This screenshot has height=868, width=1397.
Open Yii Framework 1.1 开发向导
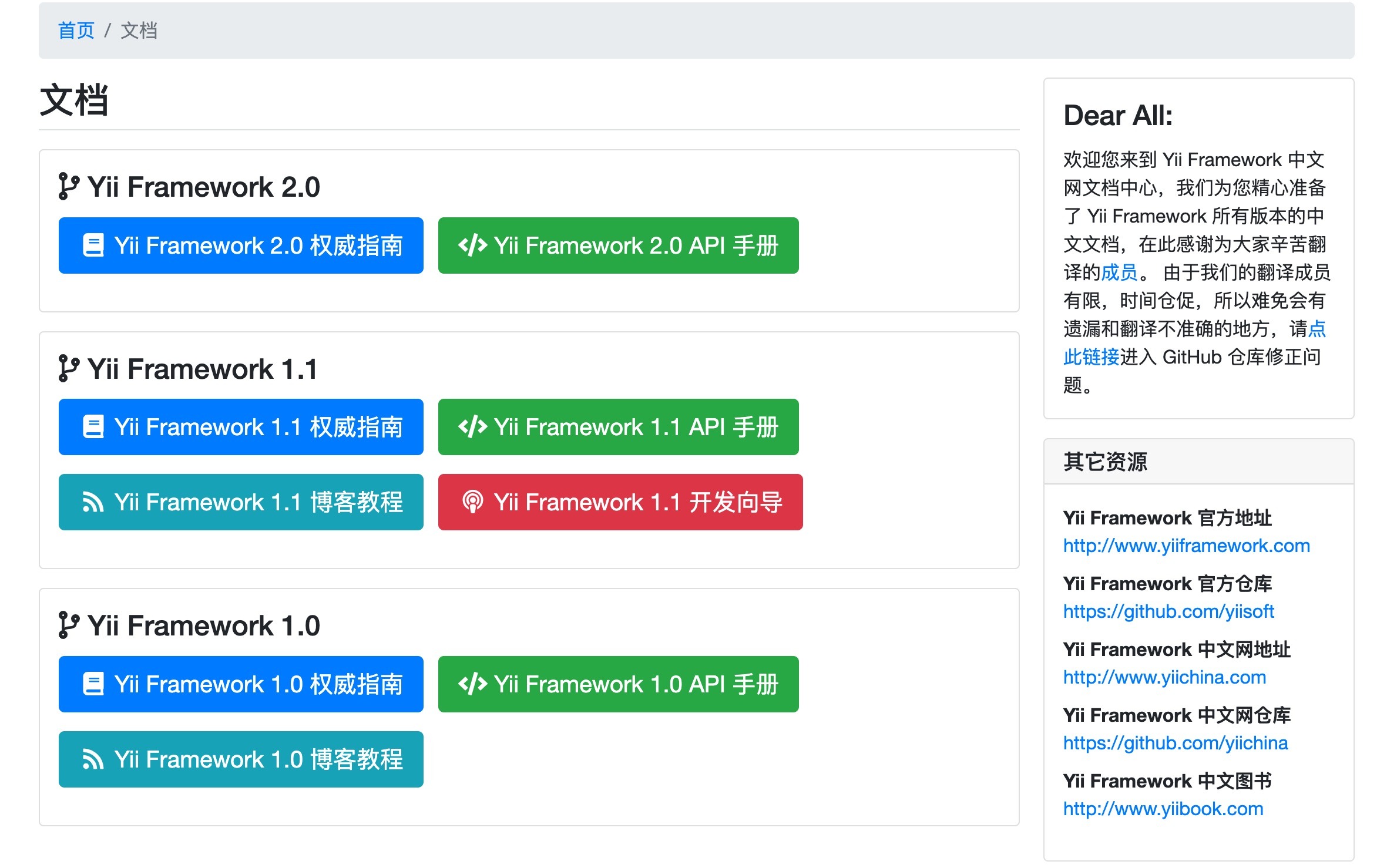click(620, 502)
